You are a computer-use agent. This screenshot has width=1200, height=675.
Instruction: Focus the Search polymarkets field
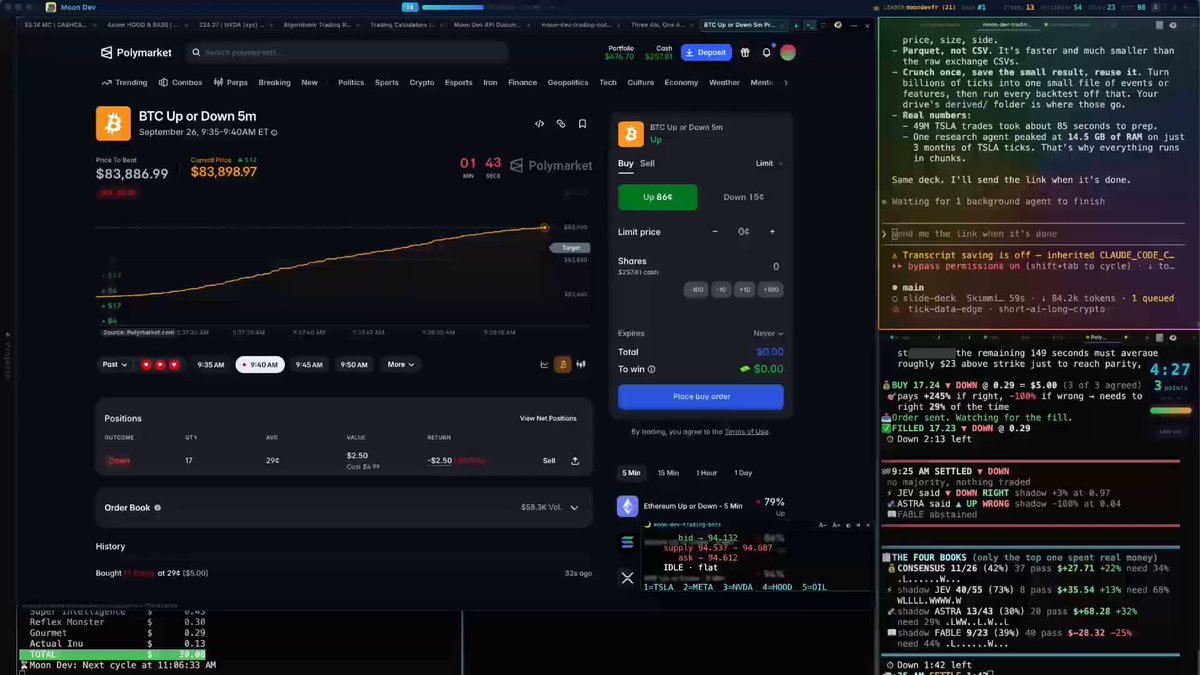click(x=349, y=52)
